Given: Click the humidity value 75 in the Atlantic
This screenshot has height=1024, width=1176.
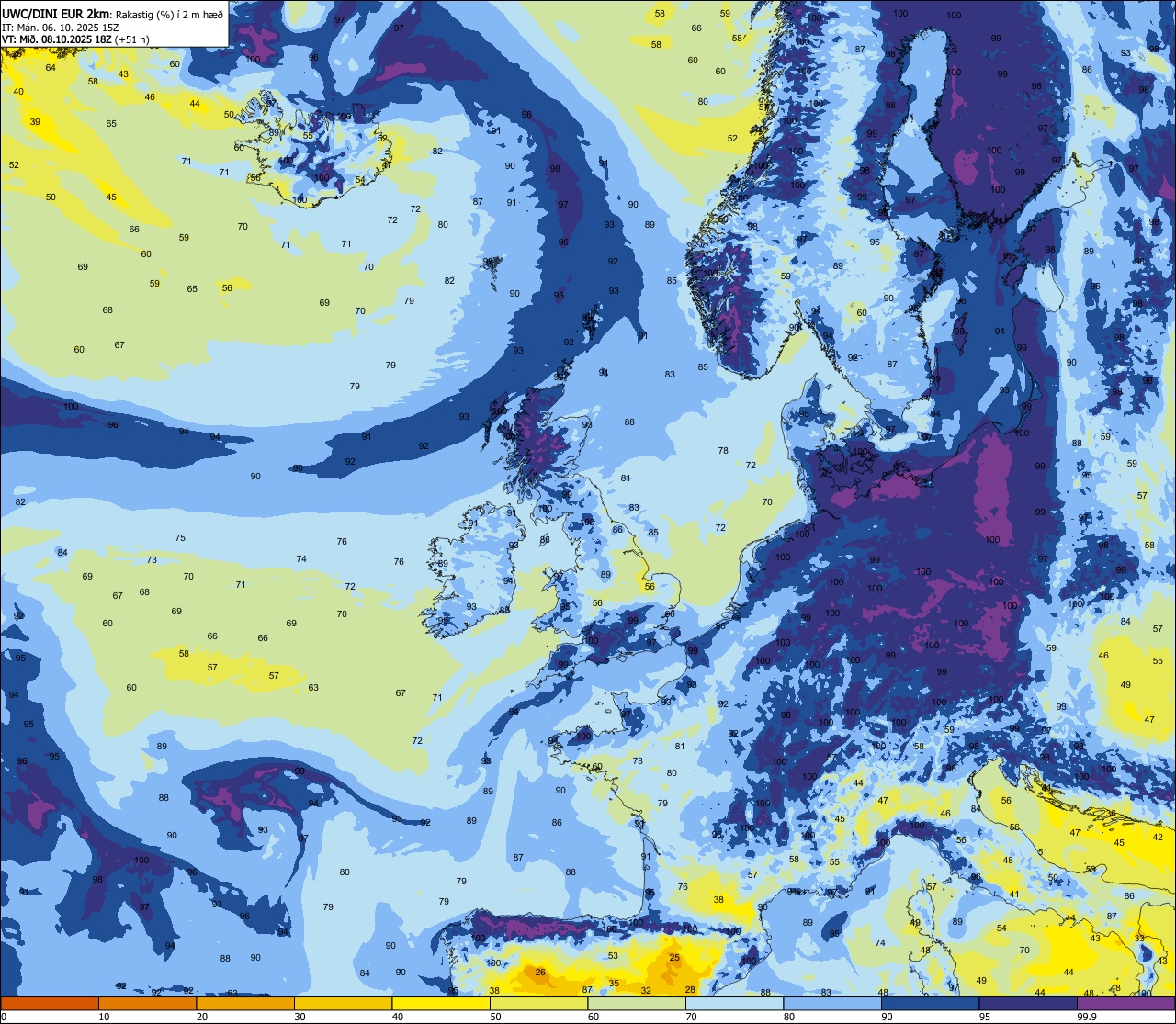Looking at the screenshot, I should tap(180, 538).
